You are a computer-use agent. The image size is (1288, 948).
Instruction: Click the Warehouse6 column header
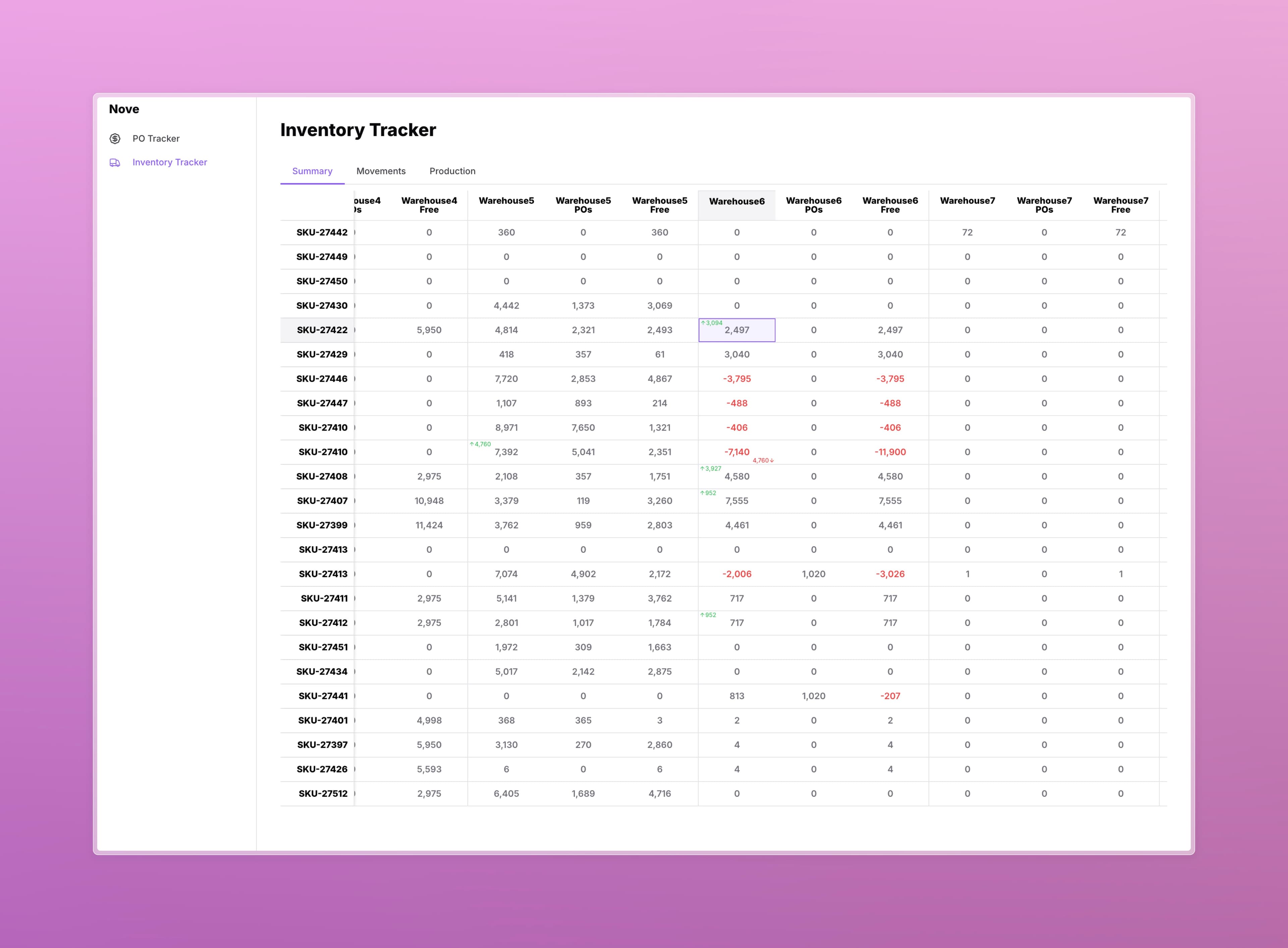coord(737,201)
